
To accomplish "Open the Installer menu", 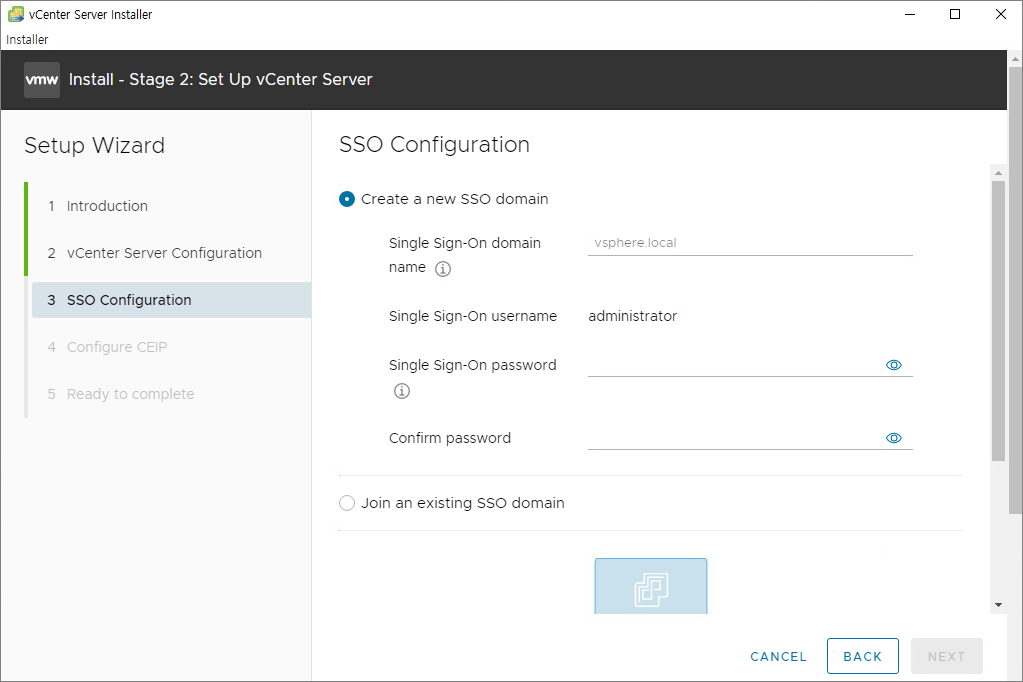I will pos(27,39).
